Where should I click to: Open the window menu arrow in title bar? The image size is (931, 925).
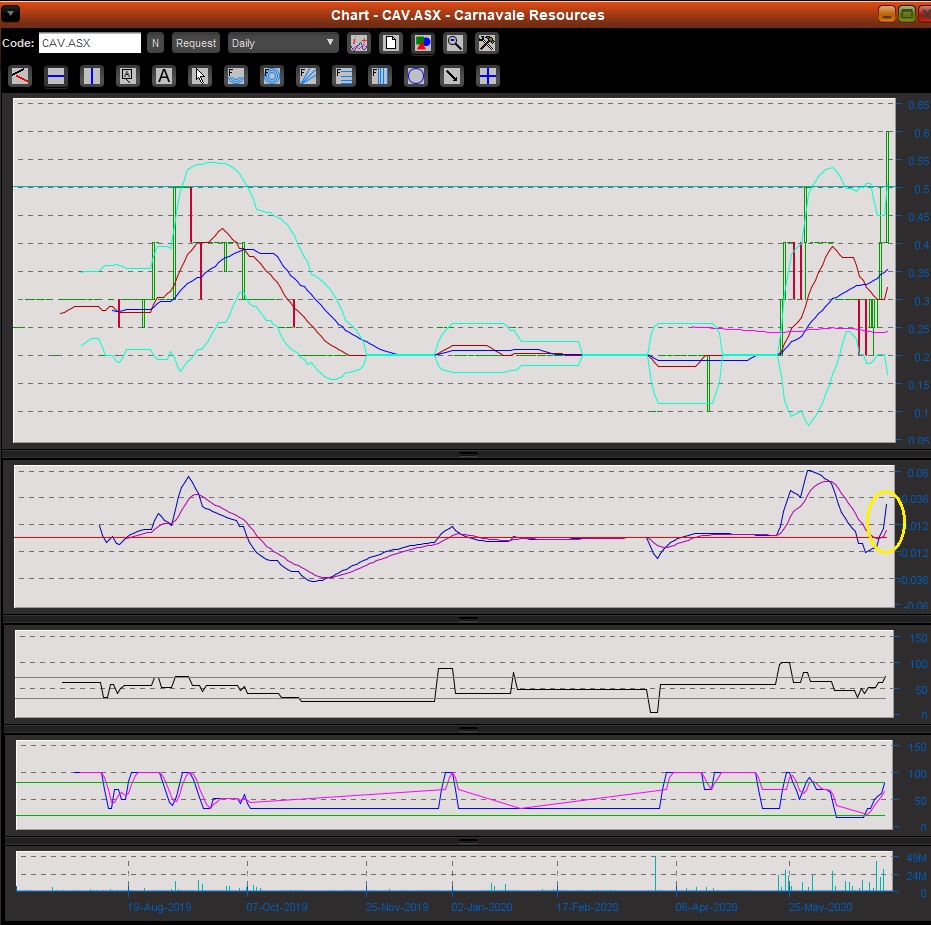point(10,14)
